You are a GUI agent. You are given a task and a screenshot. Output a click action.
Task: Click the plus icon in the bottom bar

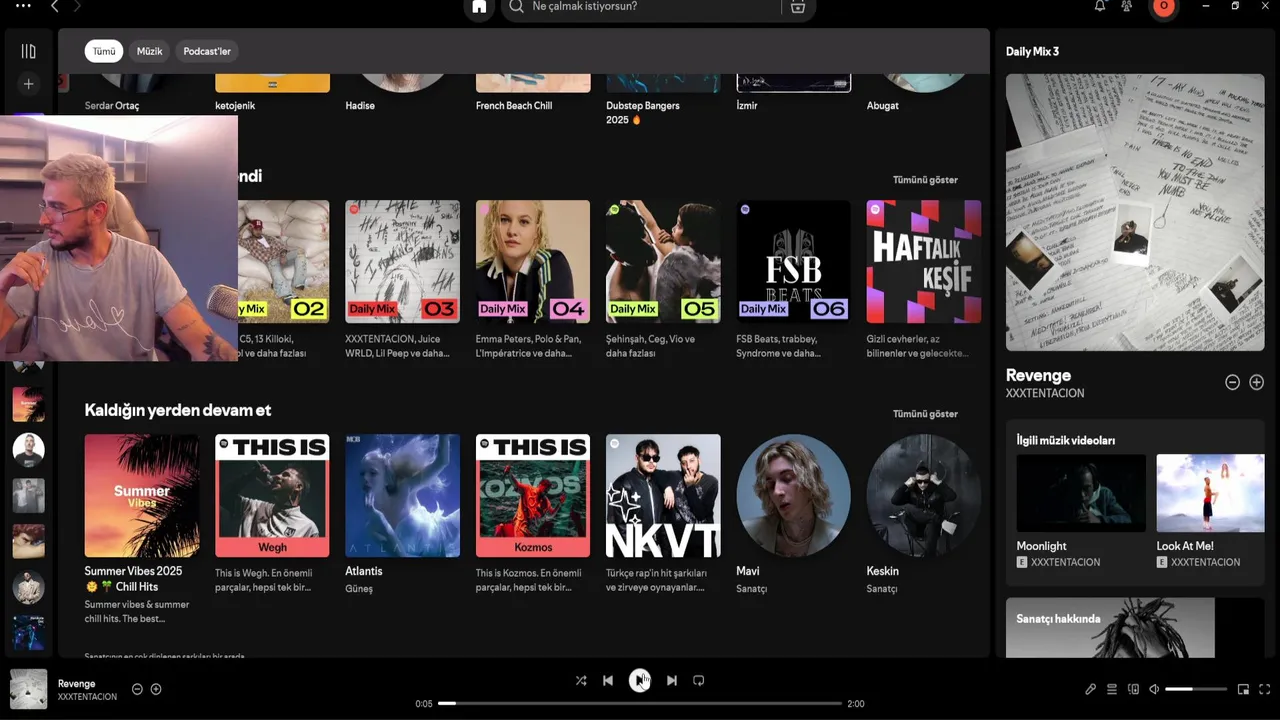click(x=156, y=689)
